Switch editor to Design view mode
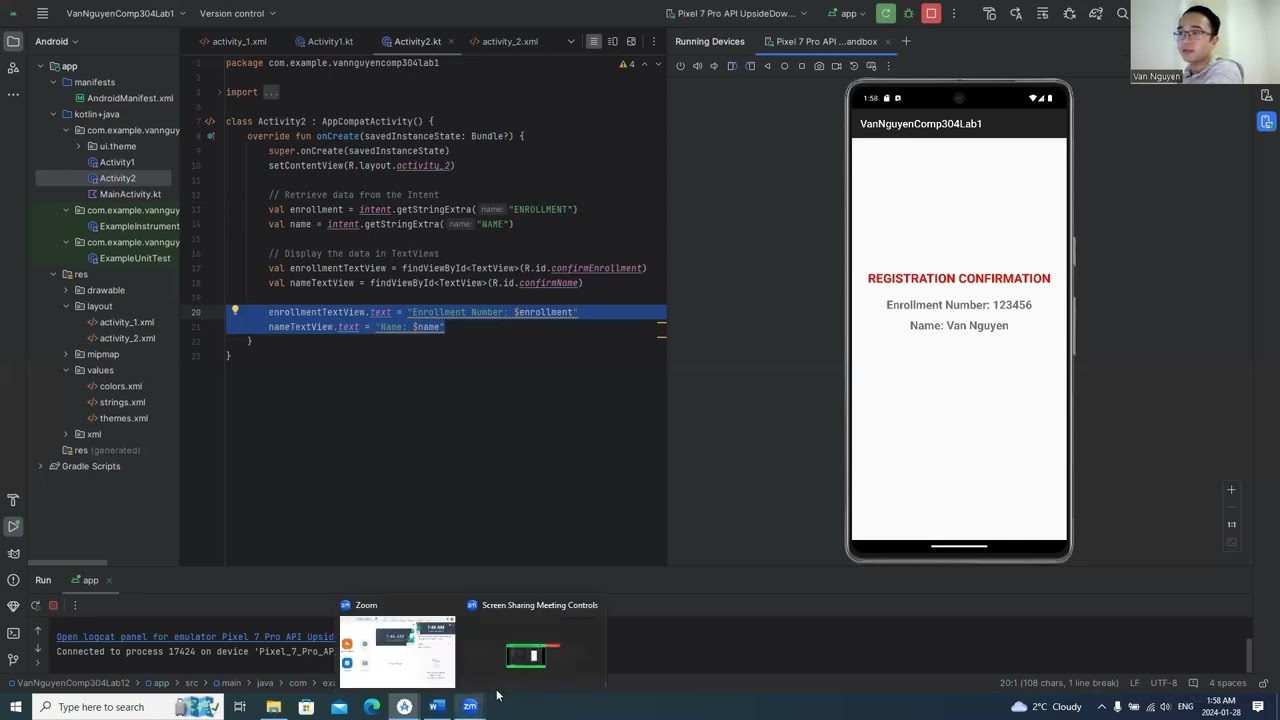 [631, 41]
